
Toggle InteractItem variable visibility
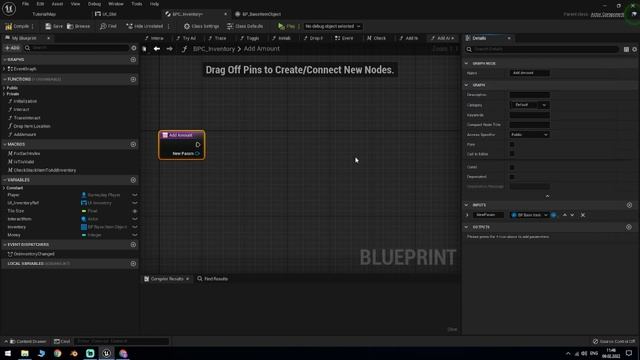point(135,219)
